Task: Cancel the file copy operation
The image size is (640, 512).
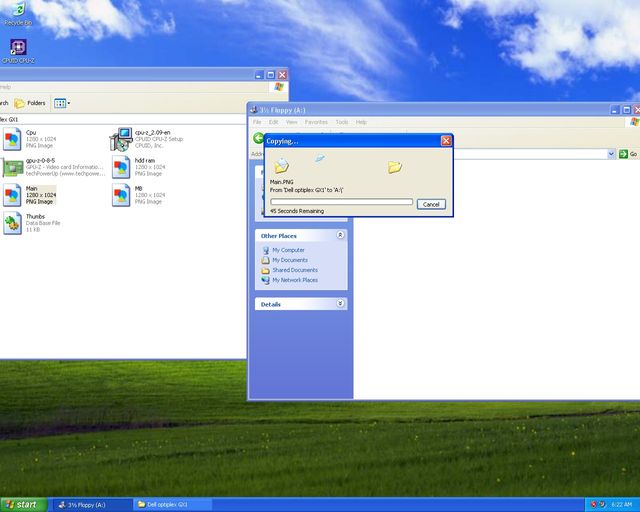Action: pos(431,204)
